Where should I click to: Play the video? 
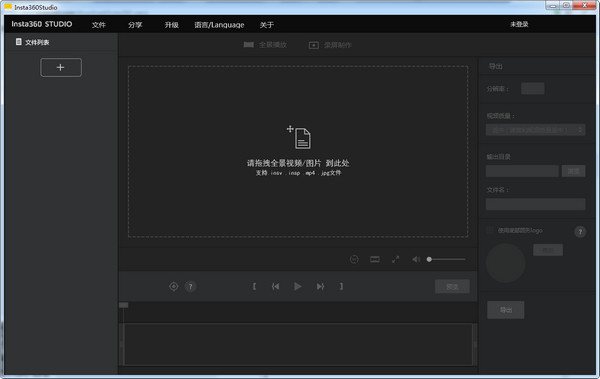pyautogui.click(x=297, y=286)
